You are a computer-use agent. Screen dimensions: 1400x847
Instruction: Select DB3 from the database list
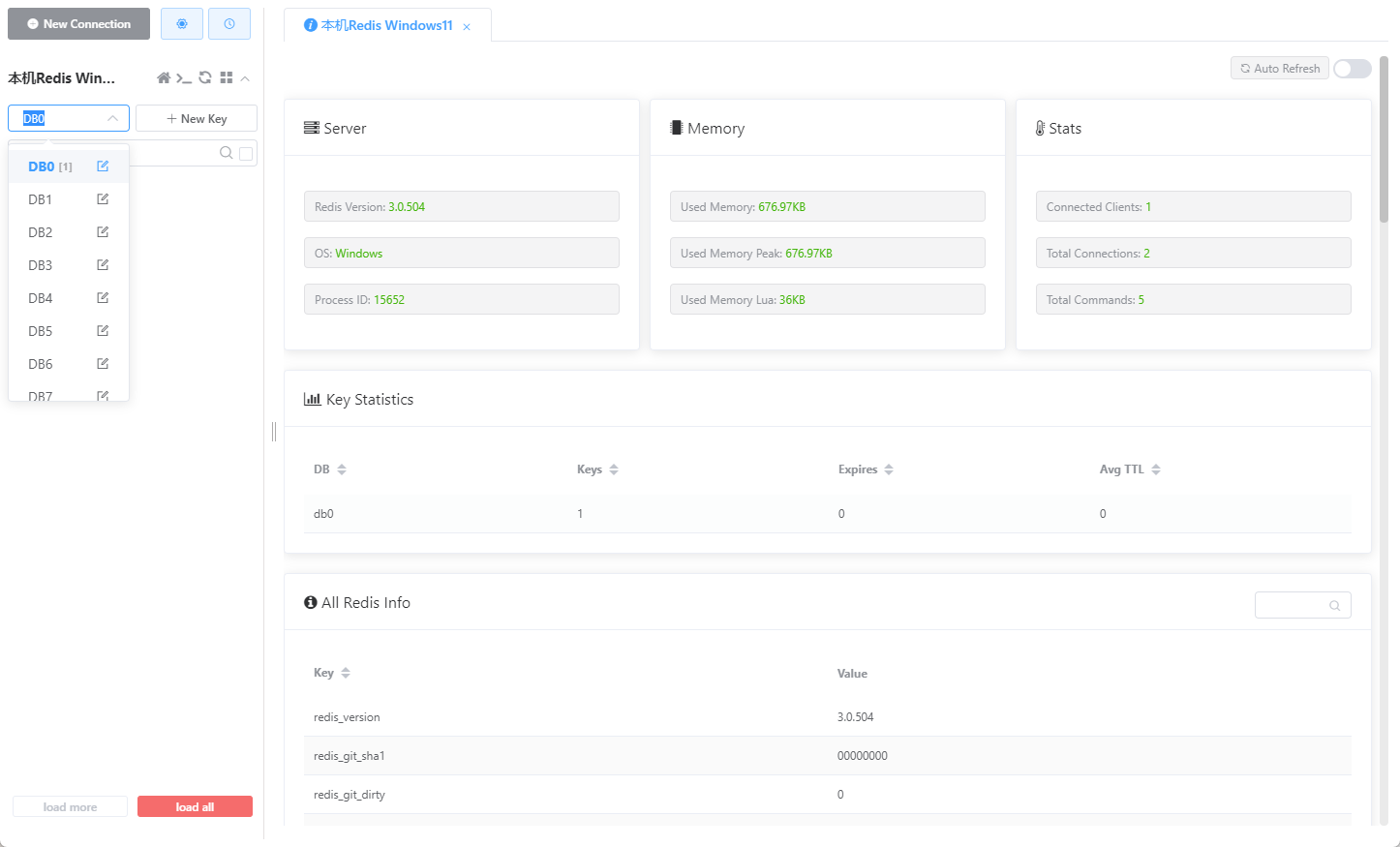pos(40,264)
